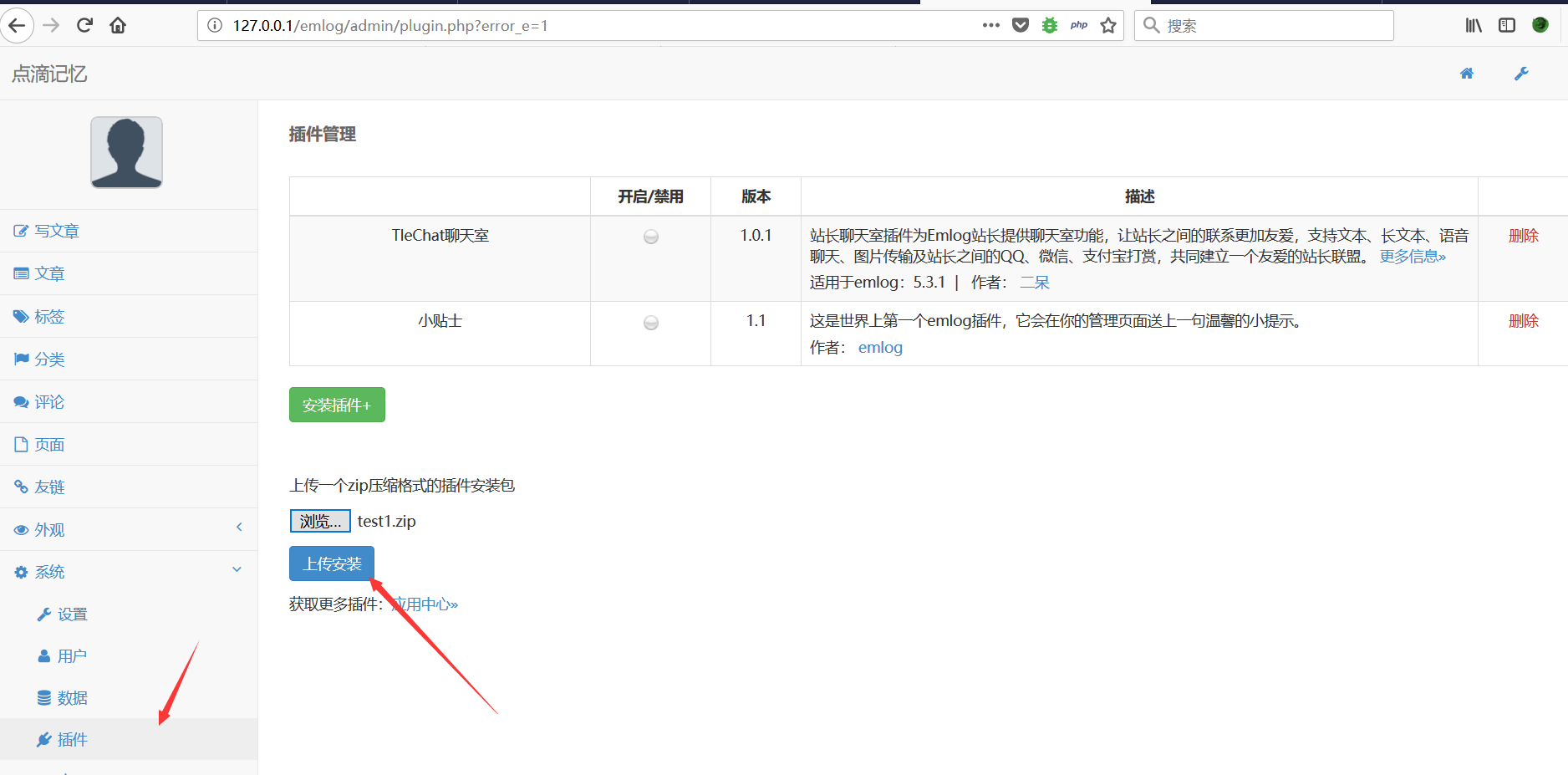Click the php extension icon

(1079, 25)
